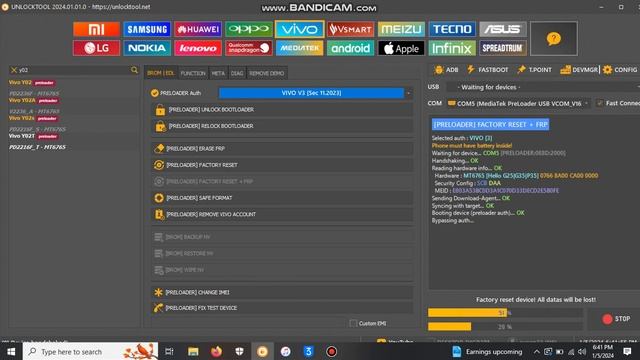Click PRELOADER Erase FRP
This screenshot has width=640, height=360.
[282, 149]
